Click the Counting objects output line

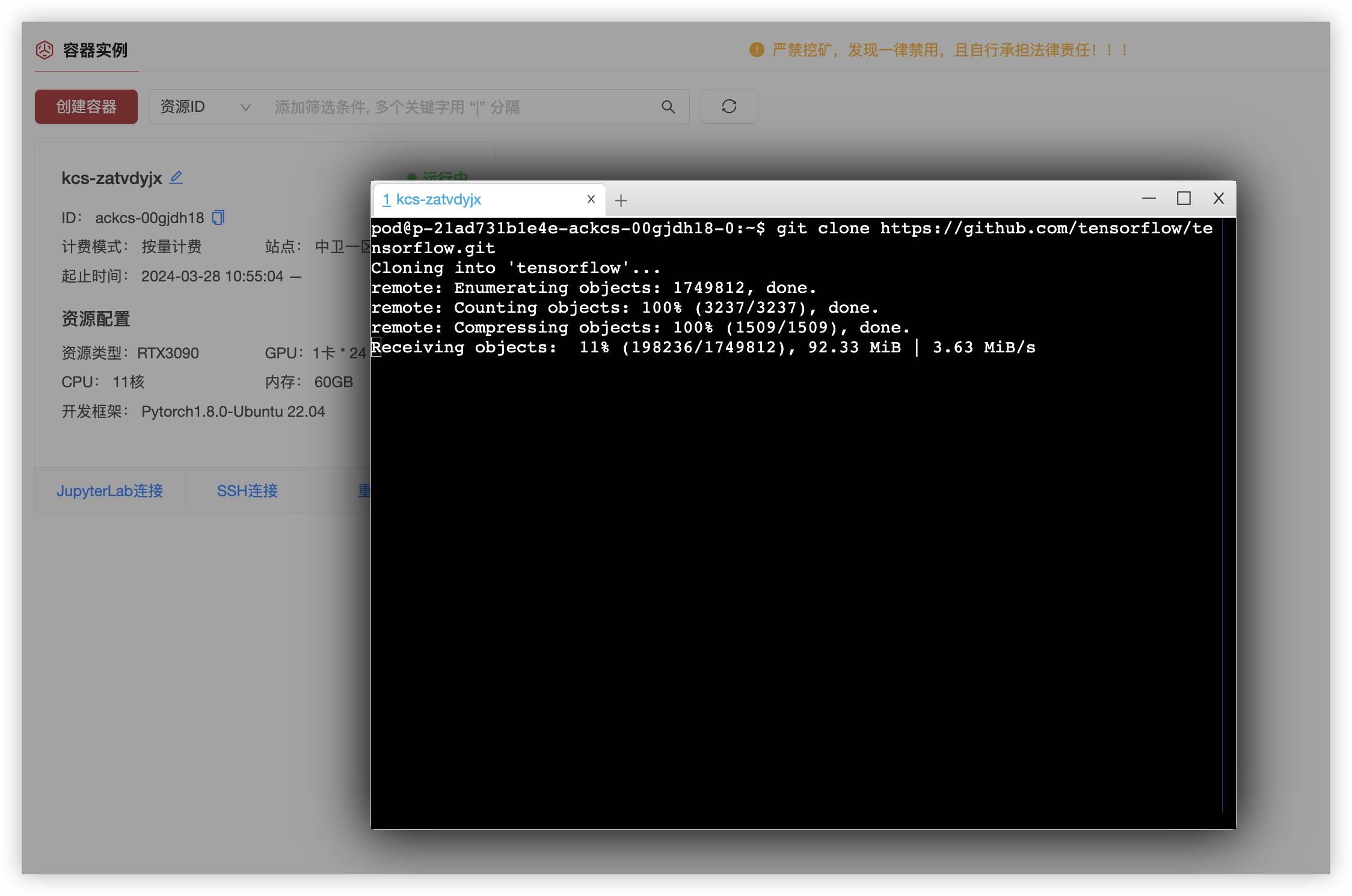pos(625,307)
